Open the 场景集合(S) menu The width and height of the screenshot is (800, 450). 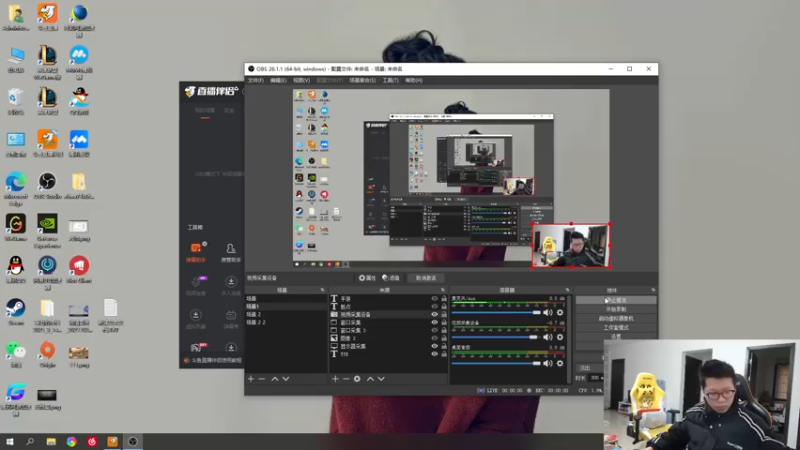point(362,81)
